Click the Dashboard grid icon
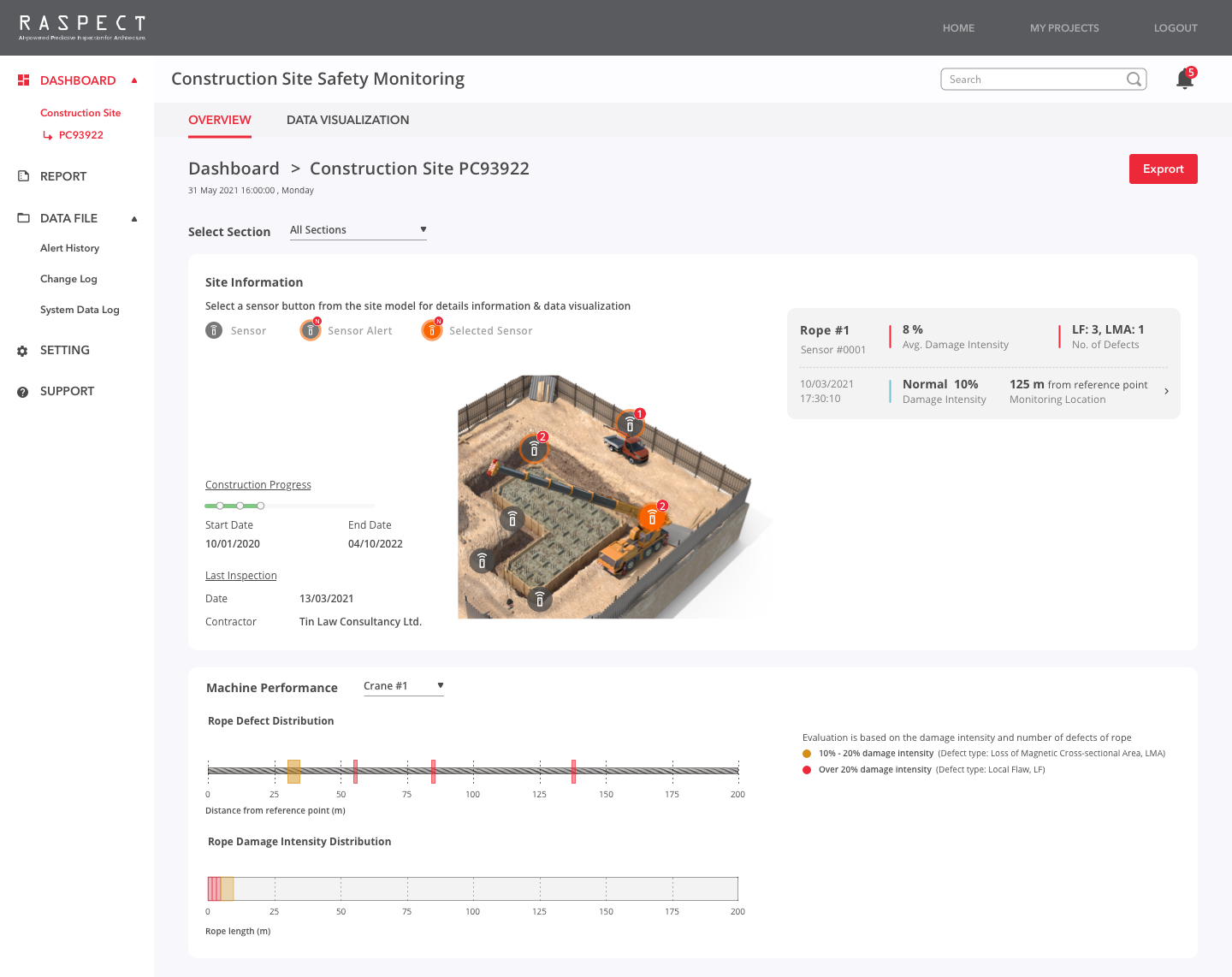The image size is (1232, 977). (23, 80)
